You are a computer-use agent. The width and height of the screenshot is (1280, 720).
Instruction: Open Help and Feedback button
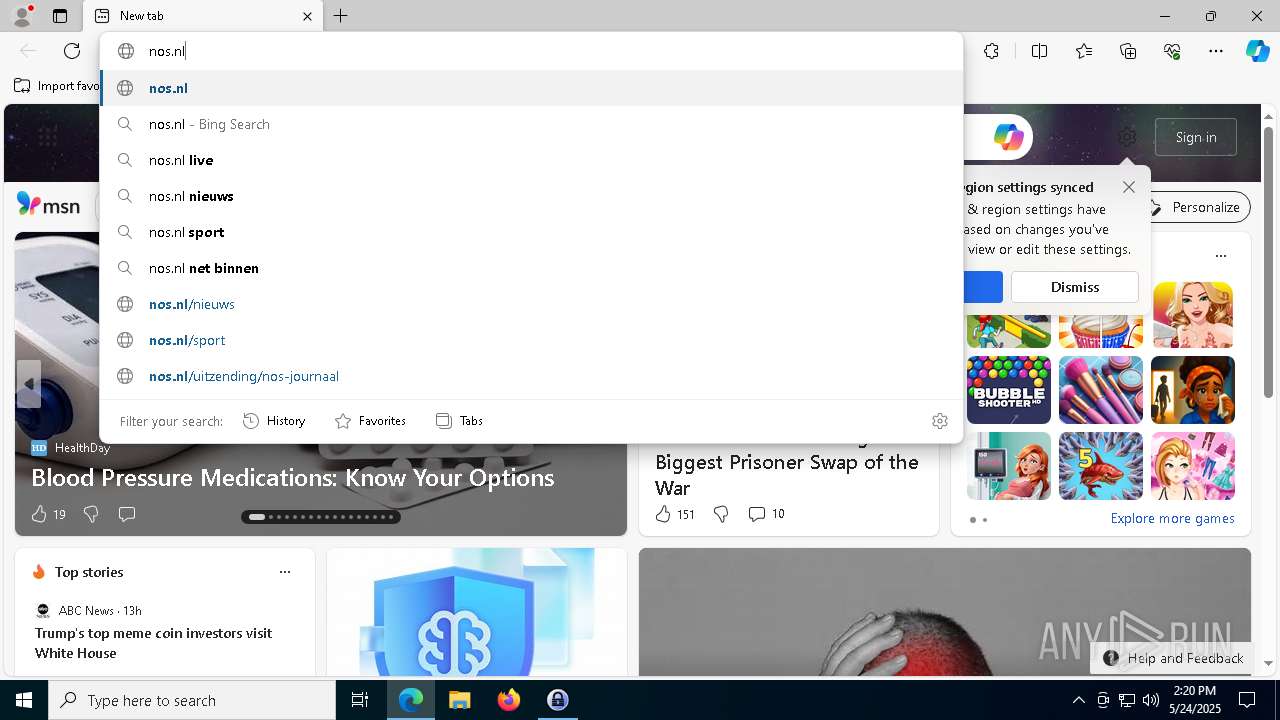pyautogui.click(x=1172, y=658)
